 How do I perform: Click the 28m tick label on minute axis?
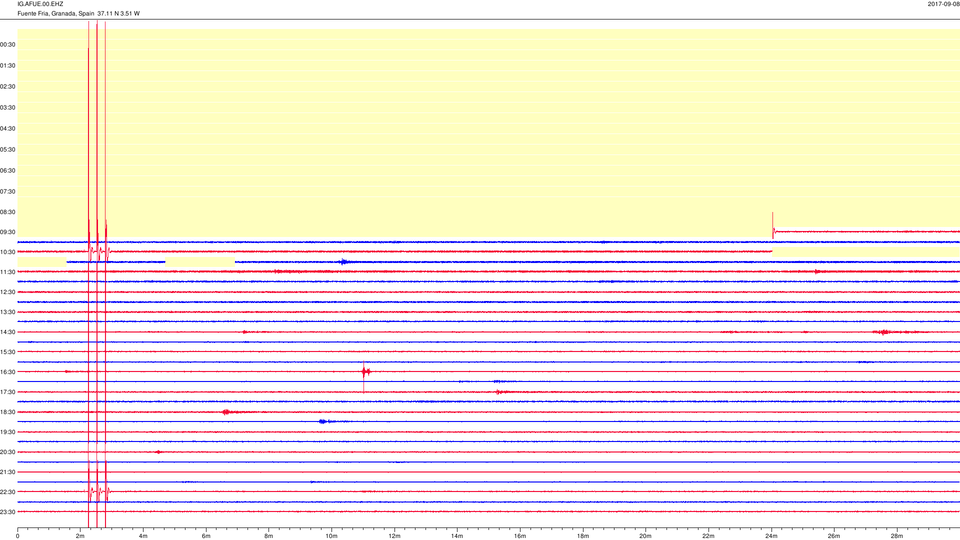(x=896, y=536)
